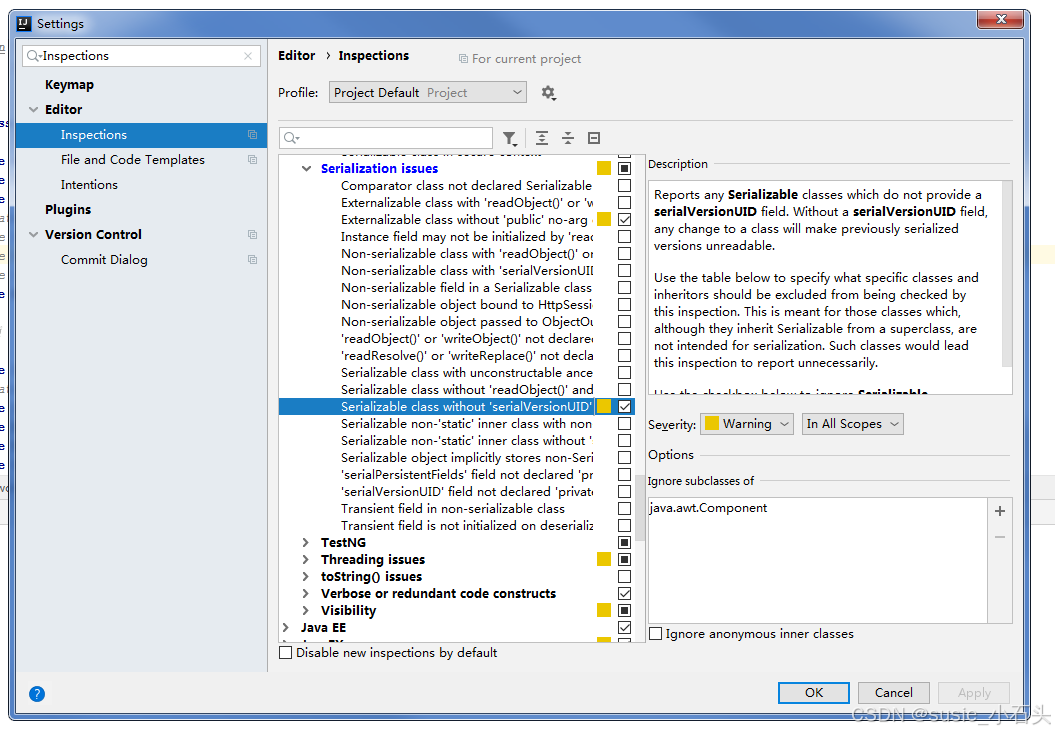Expand the TestNG inspections group
1055x732 pixels.
(x=306, y=542)
